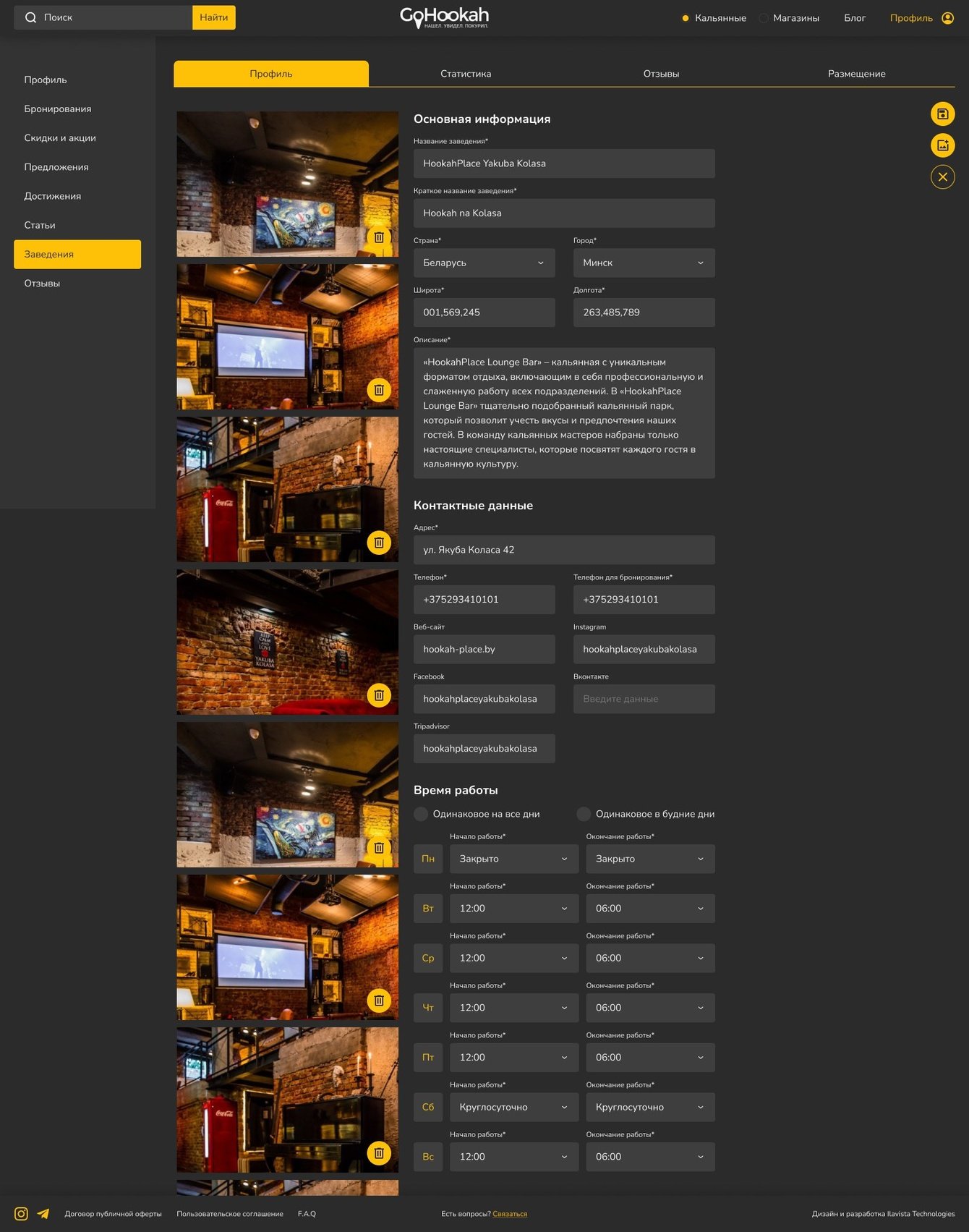The height and width of the screenshot is (1232, 969).
Task: Open Telegram icon in footer
Action: pyautogui.click(x=43, y=1214)
